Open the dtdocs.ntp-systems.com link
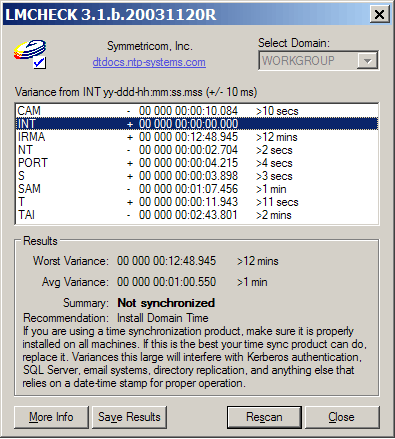The width and height of the screenshot is (395, 439). click(x=149, y=62)
